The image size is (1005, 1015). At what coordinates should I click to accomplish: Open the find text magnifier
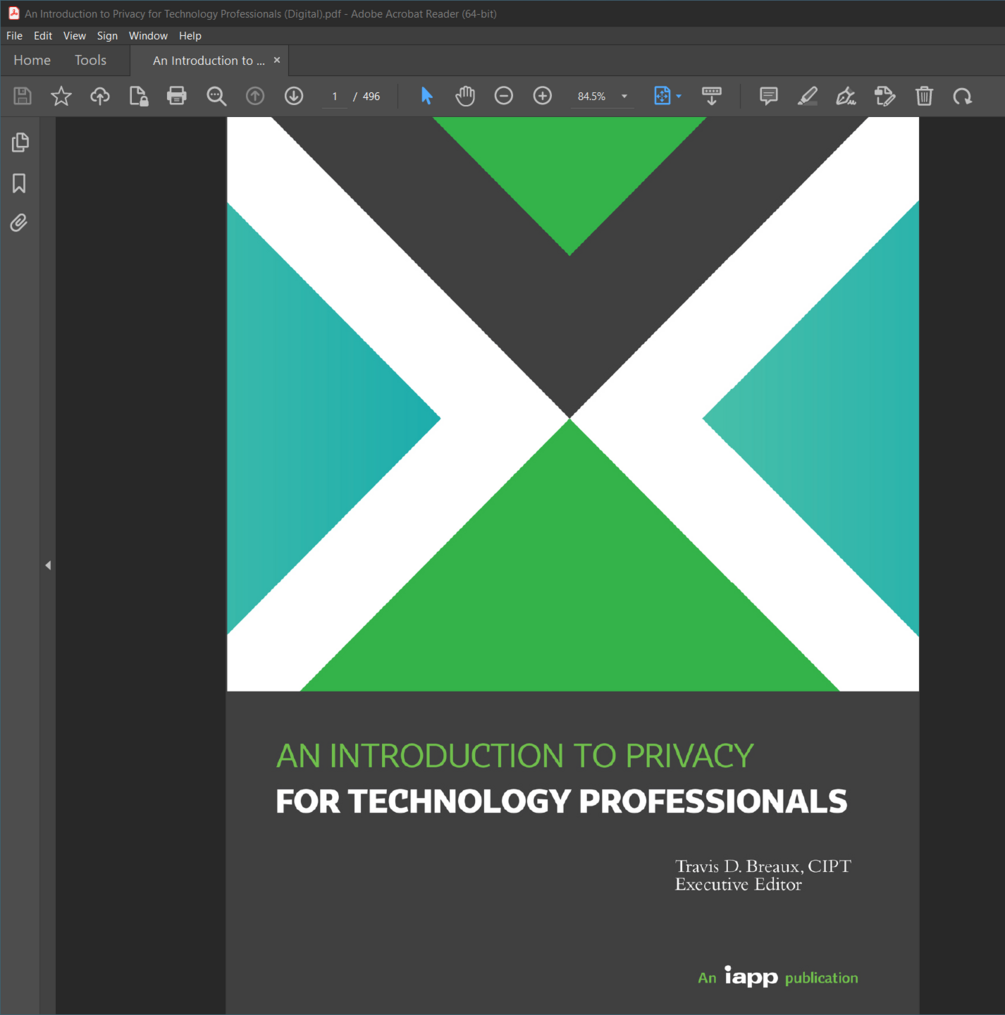(216, 96)
